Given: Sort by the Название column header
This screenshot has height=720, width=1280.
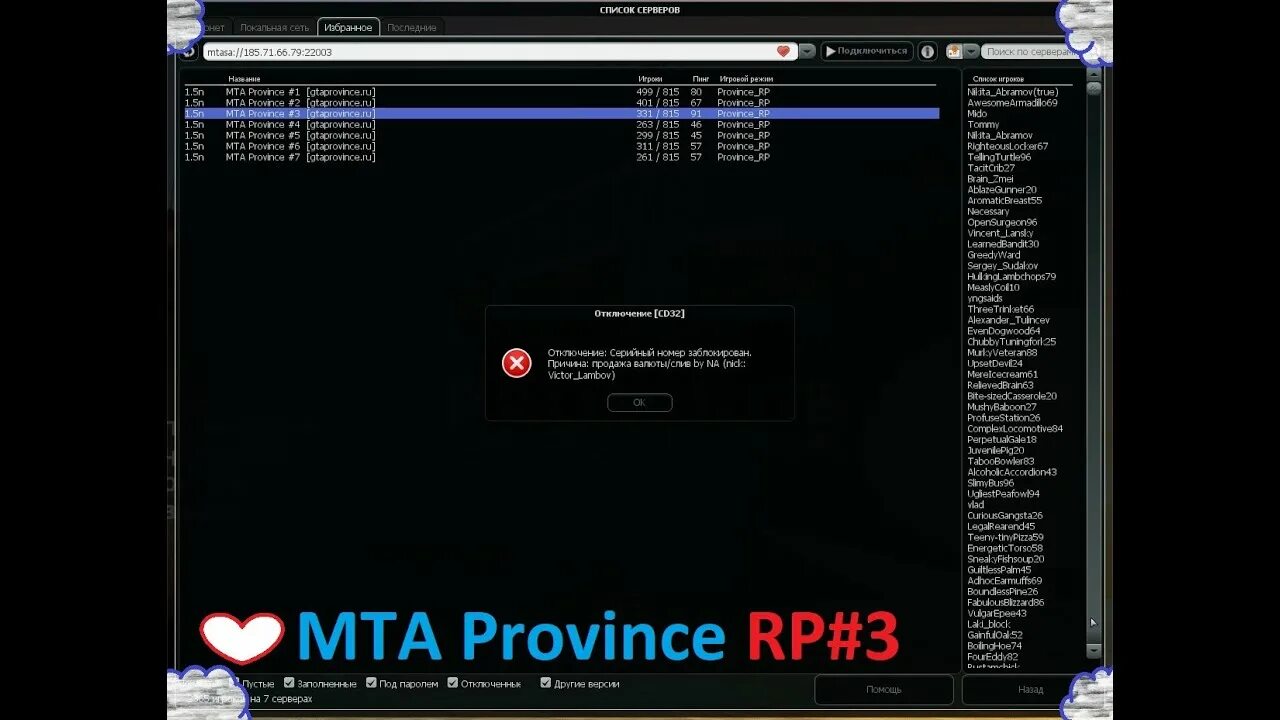Looking at the screenshot, I should 244,78.
